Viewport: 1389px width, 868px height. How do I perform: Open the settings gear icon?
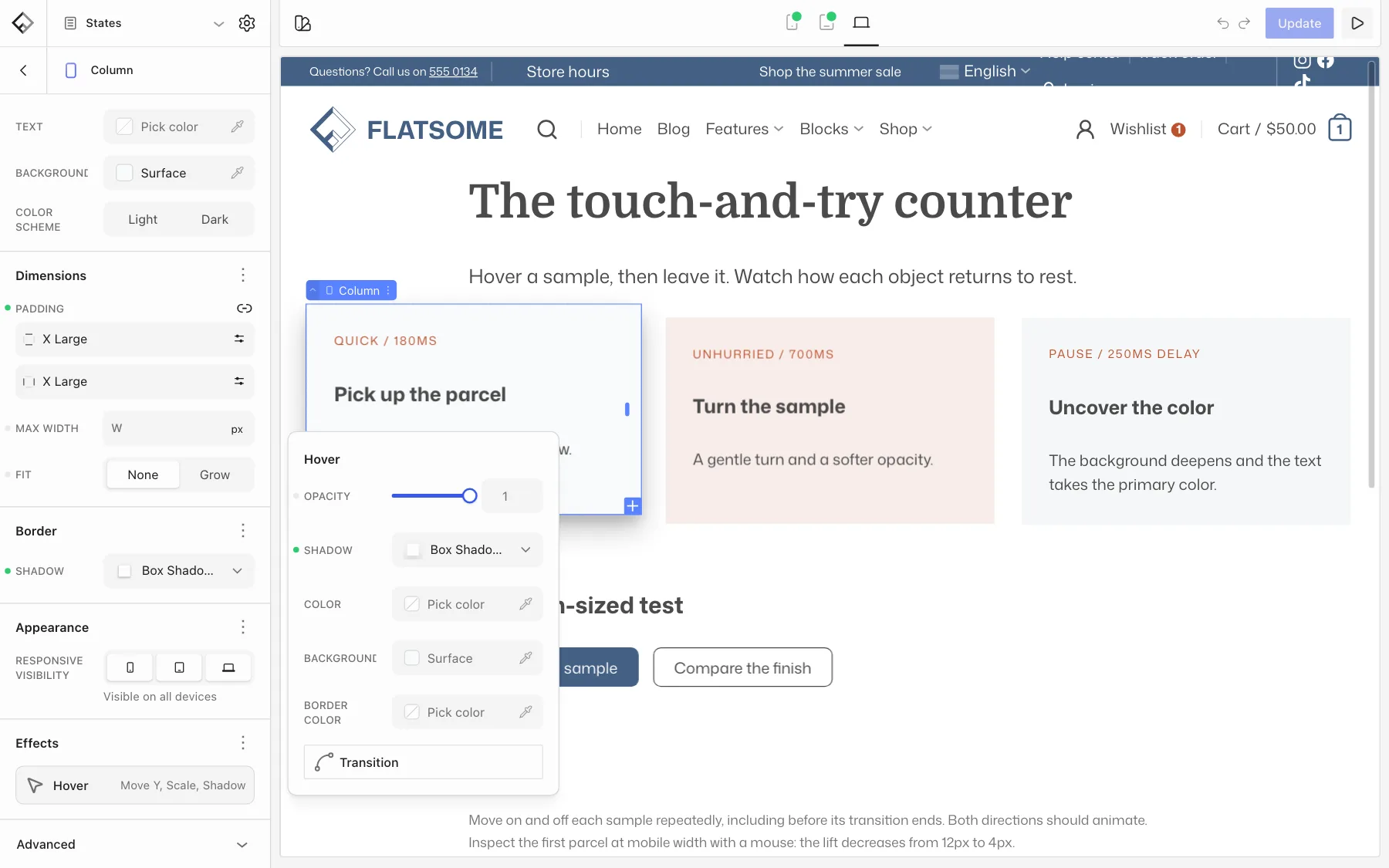(247, 23)
